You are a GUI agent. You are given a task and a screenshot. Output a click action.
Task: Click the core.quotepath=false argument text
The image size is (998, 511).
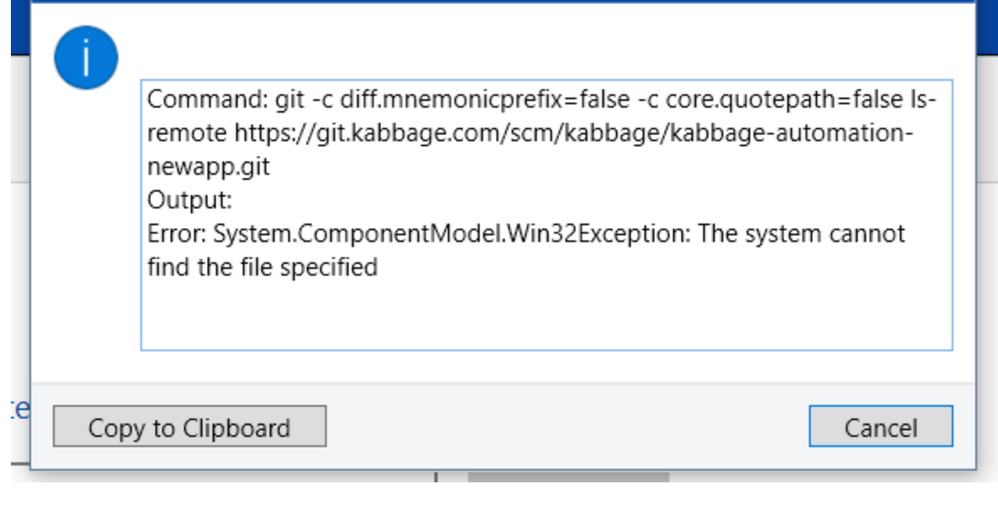click(x=784, y=99)
